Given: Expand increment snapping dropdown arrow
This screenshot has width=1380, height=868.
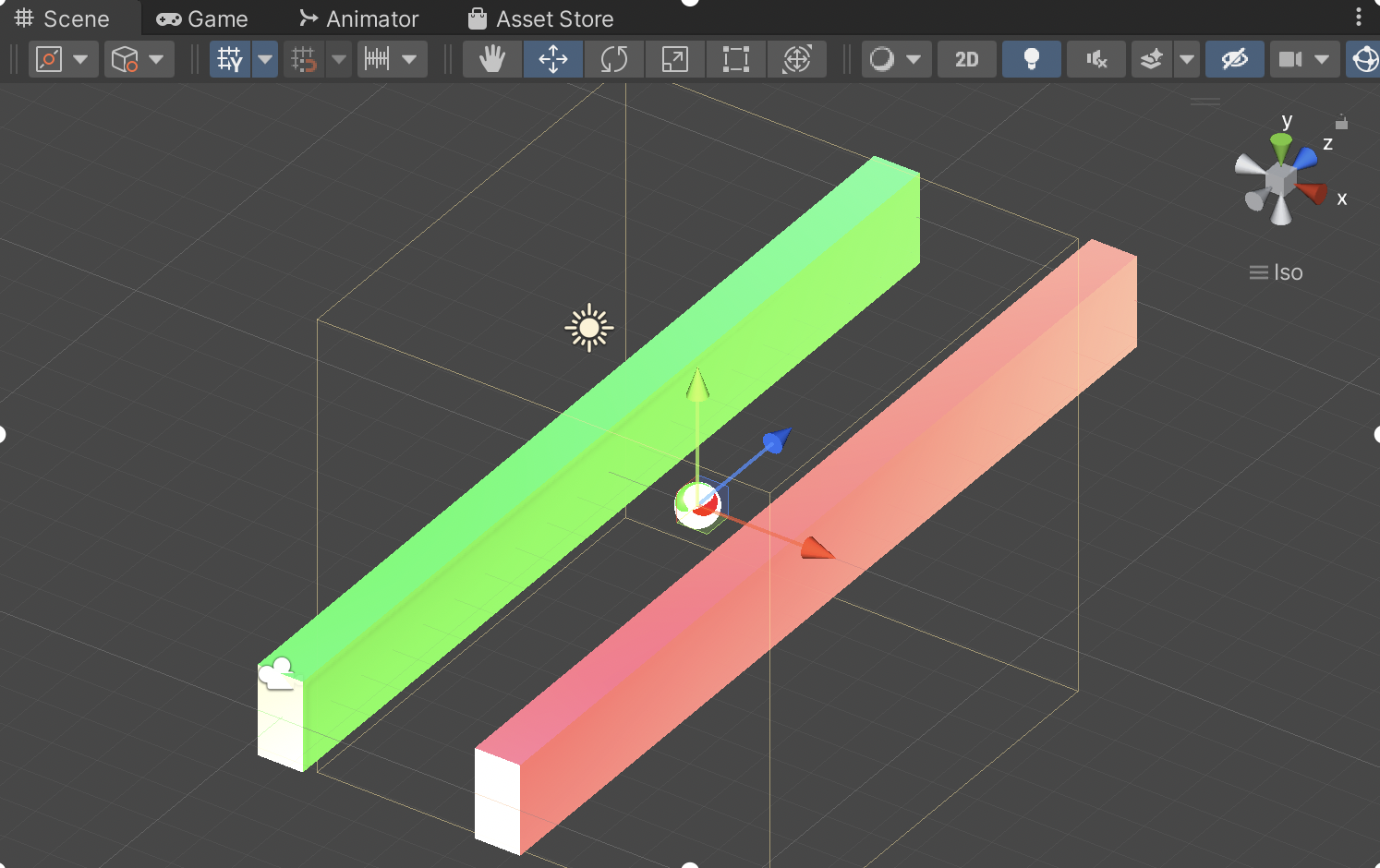Looking at the screenshot, I should coord(409,60).
